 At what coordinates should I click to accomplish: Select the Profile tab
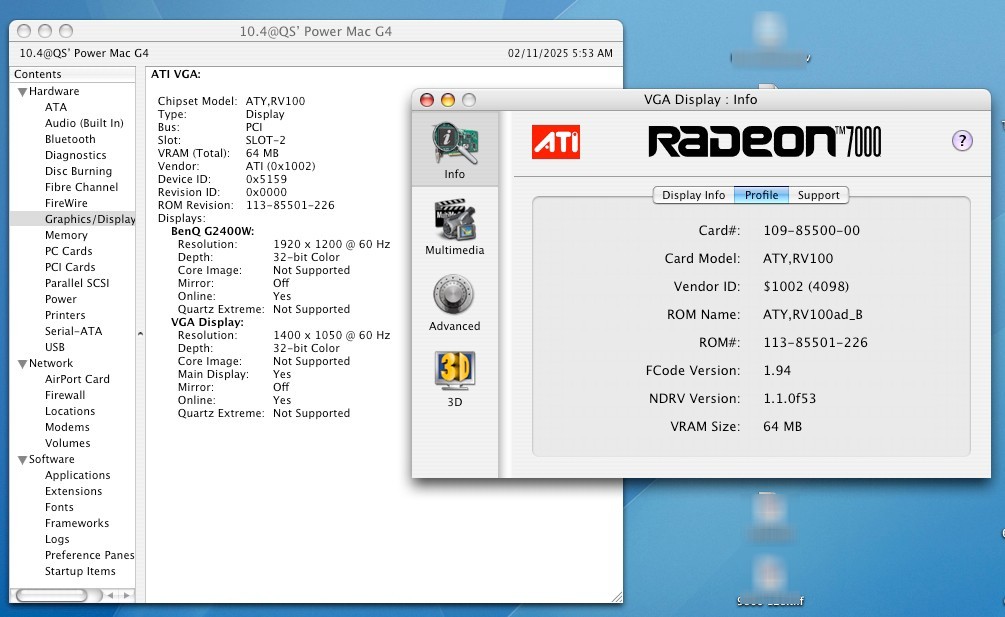click(761, 195)
